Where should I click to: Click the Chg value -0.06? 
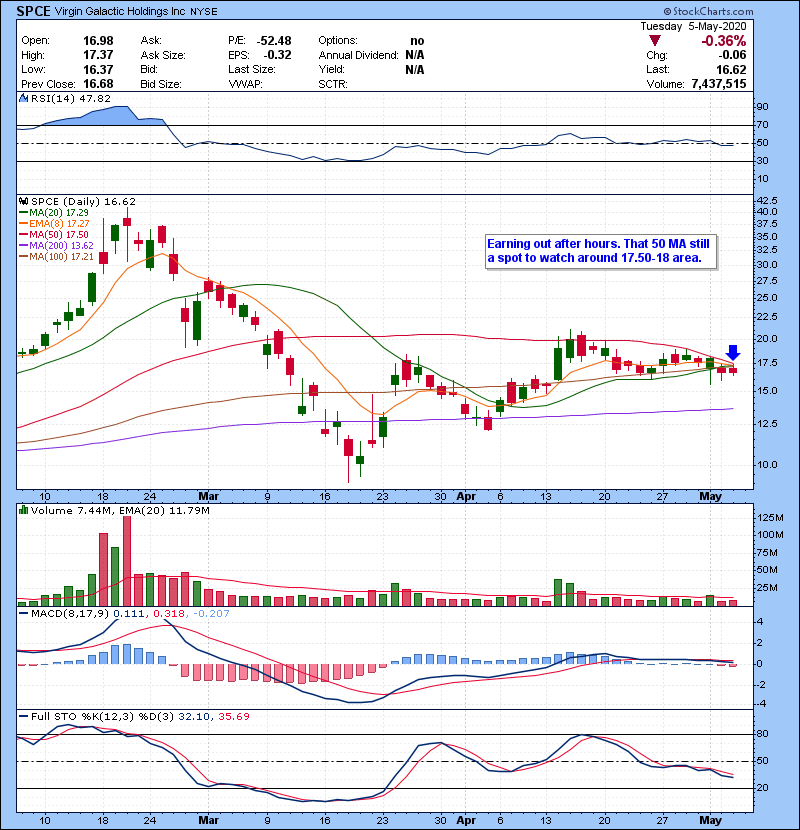point(732,55)
